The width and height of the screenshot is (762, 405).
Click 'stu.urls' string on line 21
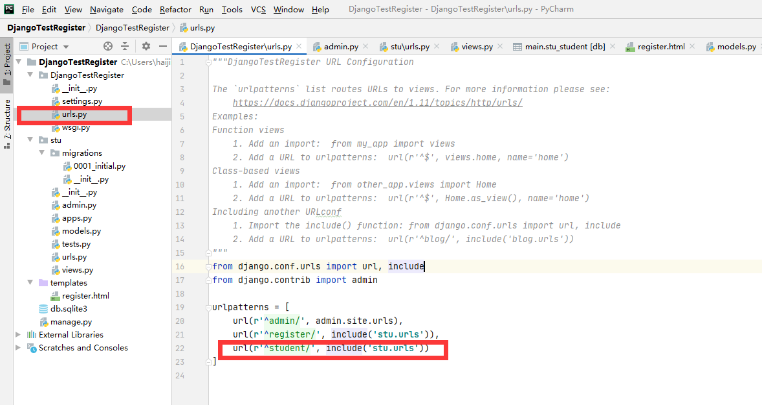(x=399, y=335)
